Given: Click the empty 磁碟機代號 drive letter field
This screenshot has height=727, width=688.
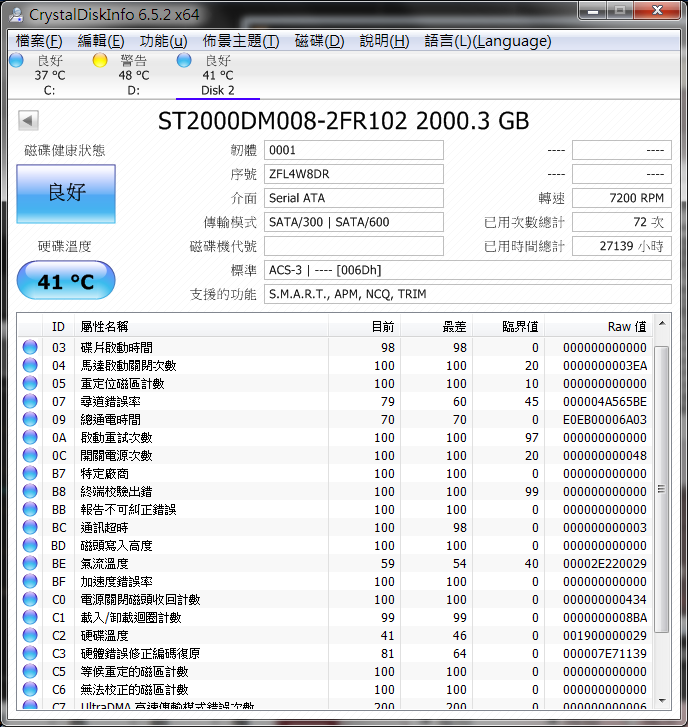Looking at the screenshot, I should [x=354, y=246].
